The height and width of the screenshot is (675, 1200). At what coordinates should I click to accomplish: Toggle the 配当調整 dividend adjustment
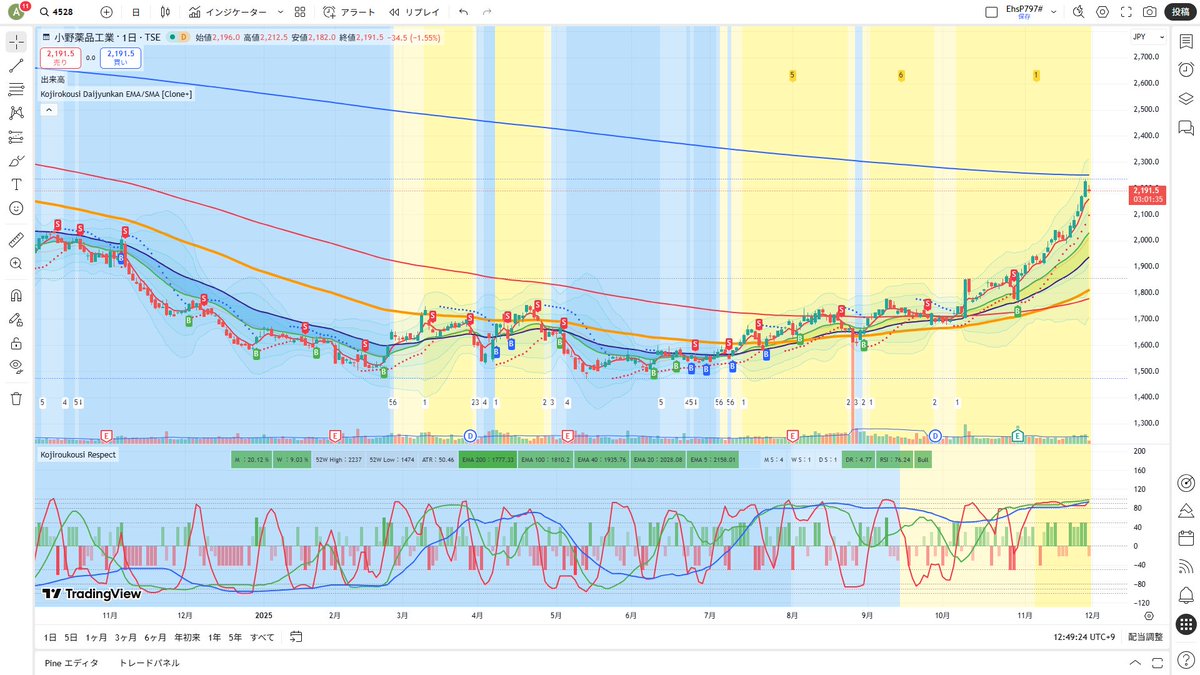click(1145, 637)
